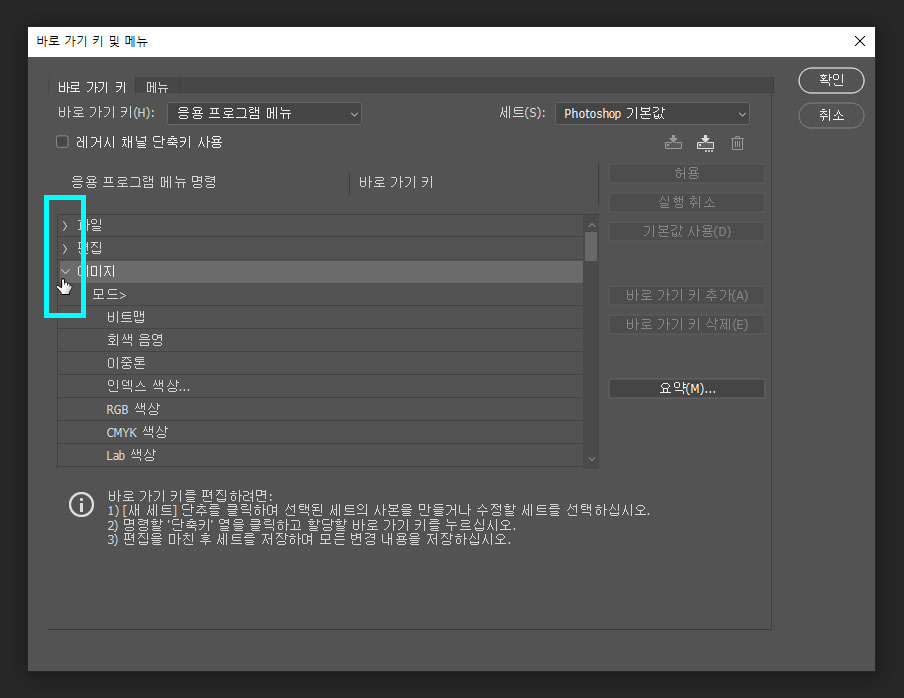Screen dimensions: 904x698
Task: Expand the 편집 menu group
Action: pyautogui.click(x=65, y=248)
